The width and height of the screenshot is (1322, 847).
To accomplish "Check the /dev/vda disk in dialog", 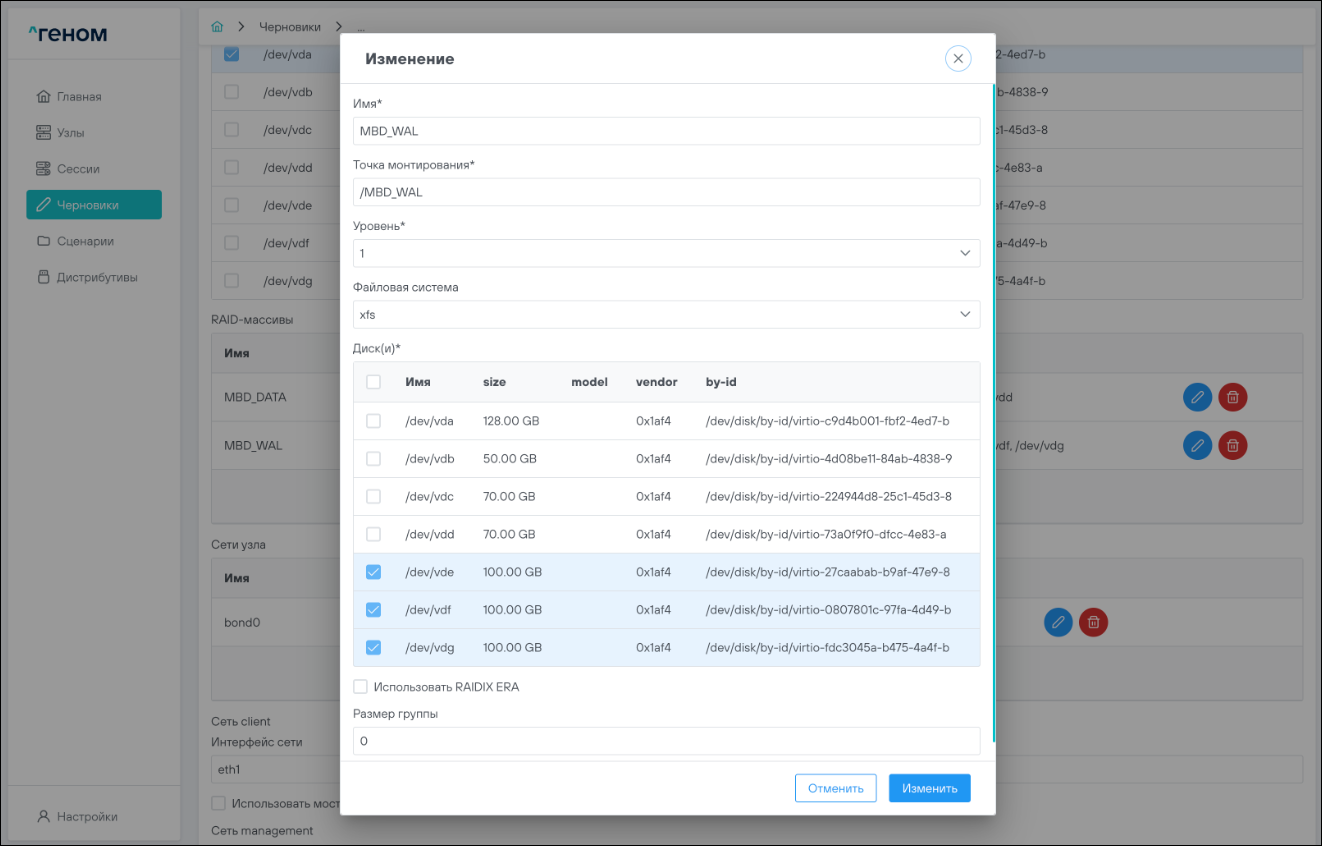I will point(373,421).
